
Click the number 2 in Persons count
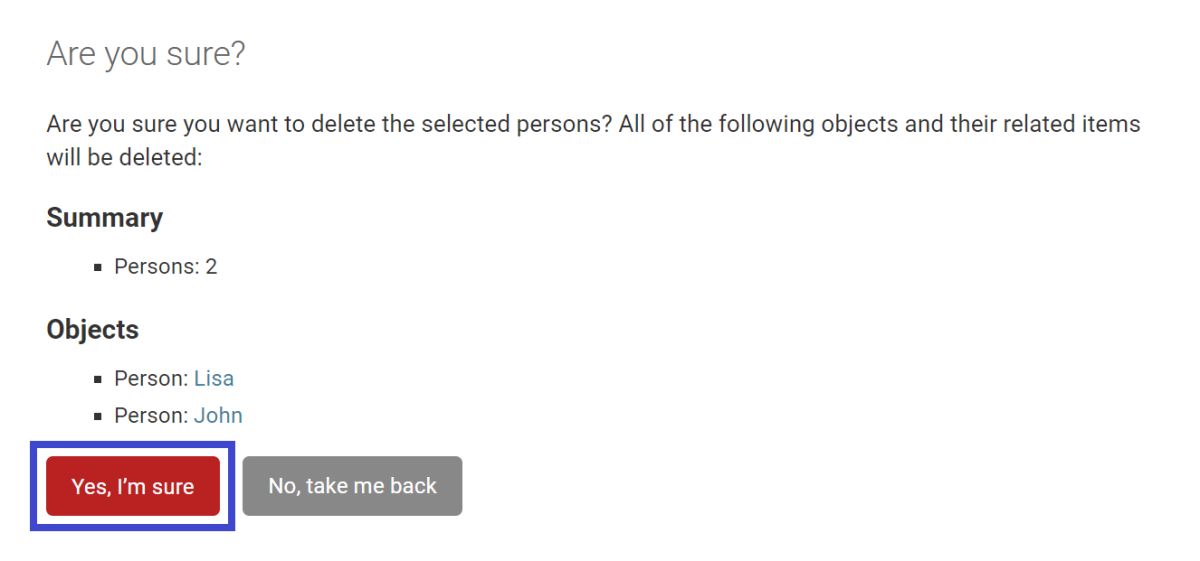(211, 267)
